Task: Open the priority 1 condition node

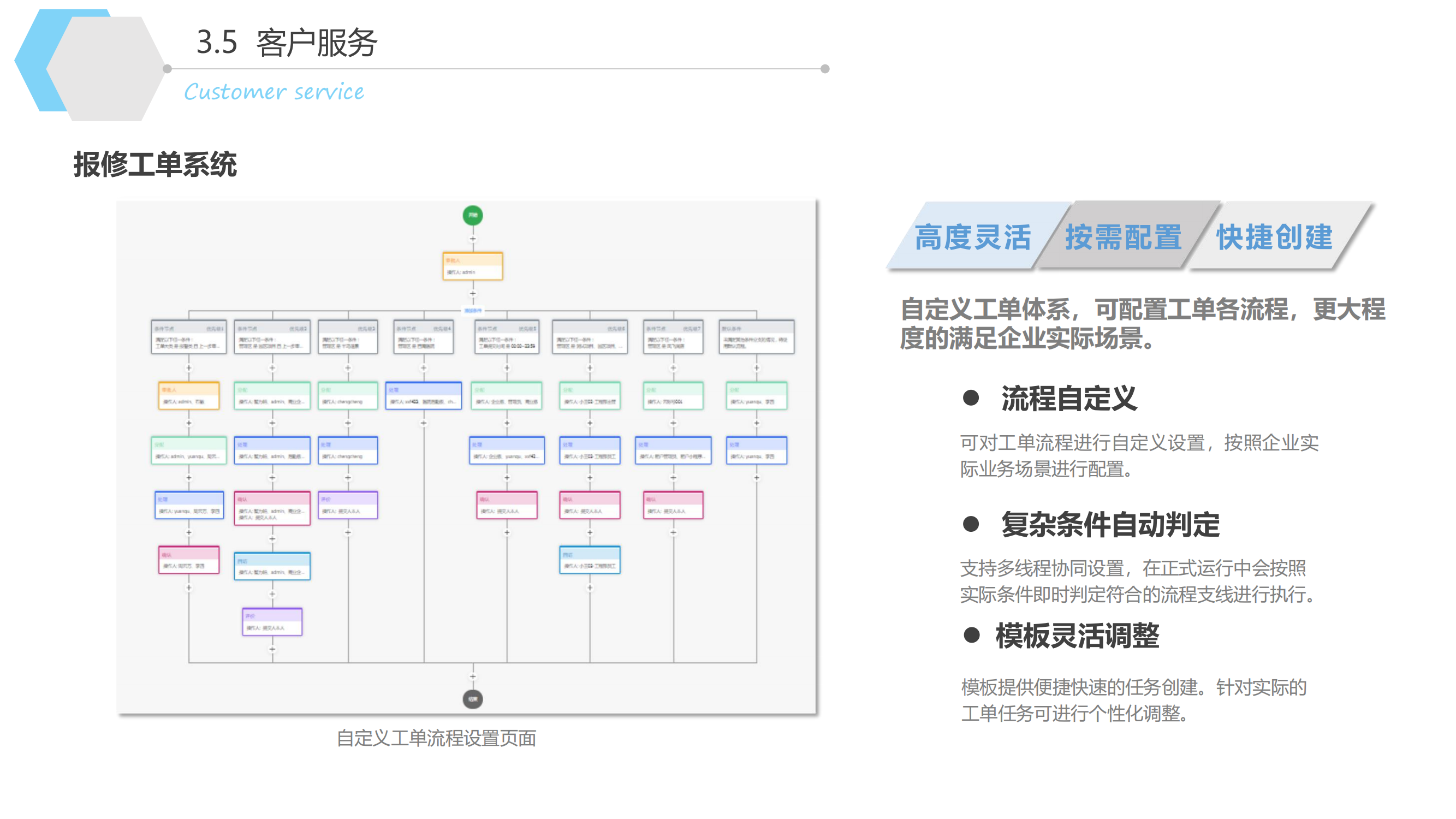Action: click(x=189, y=337)
